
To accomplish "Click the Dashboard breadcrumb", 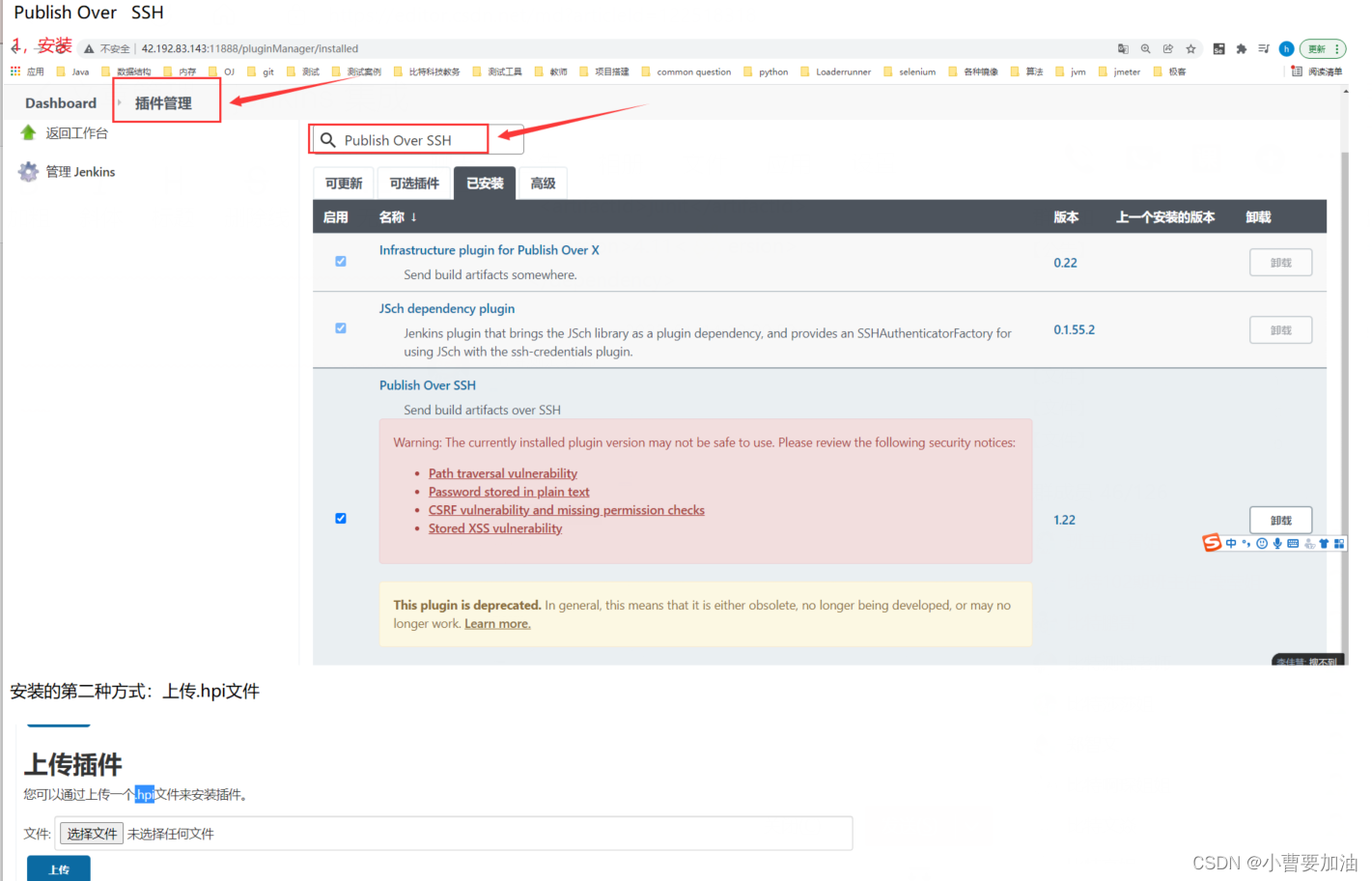I will (61, 103).
